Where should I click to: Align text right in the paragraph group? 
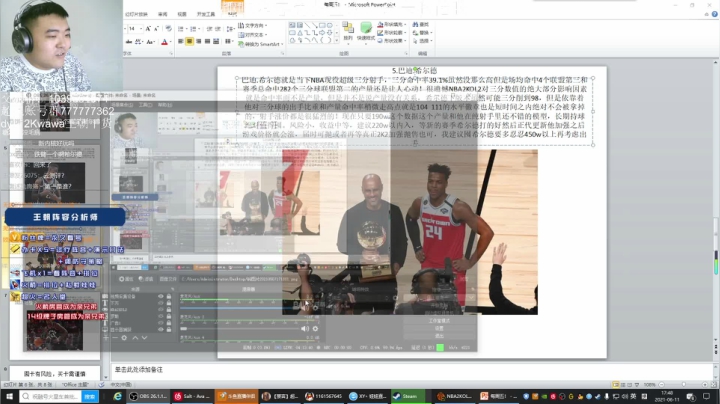[198, 41]
